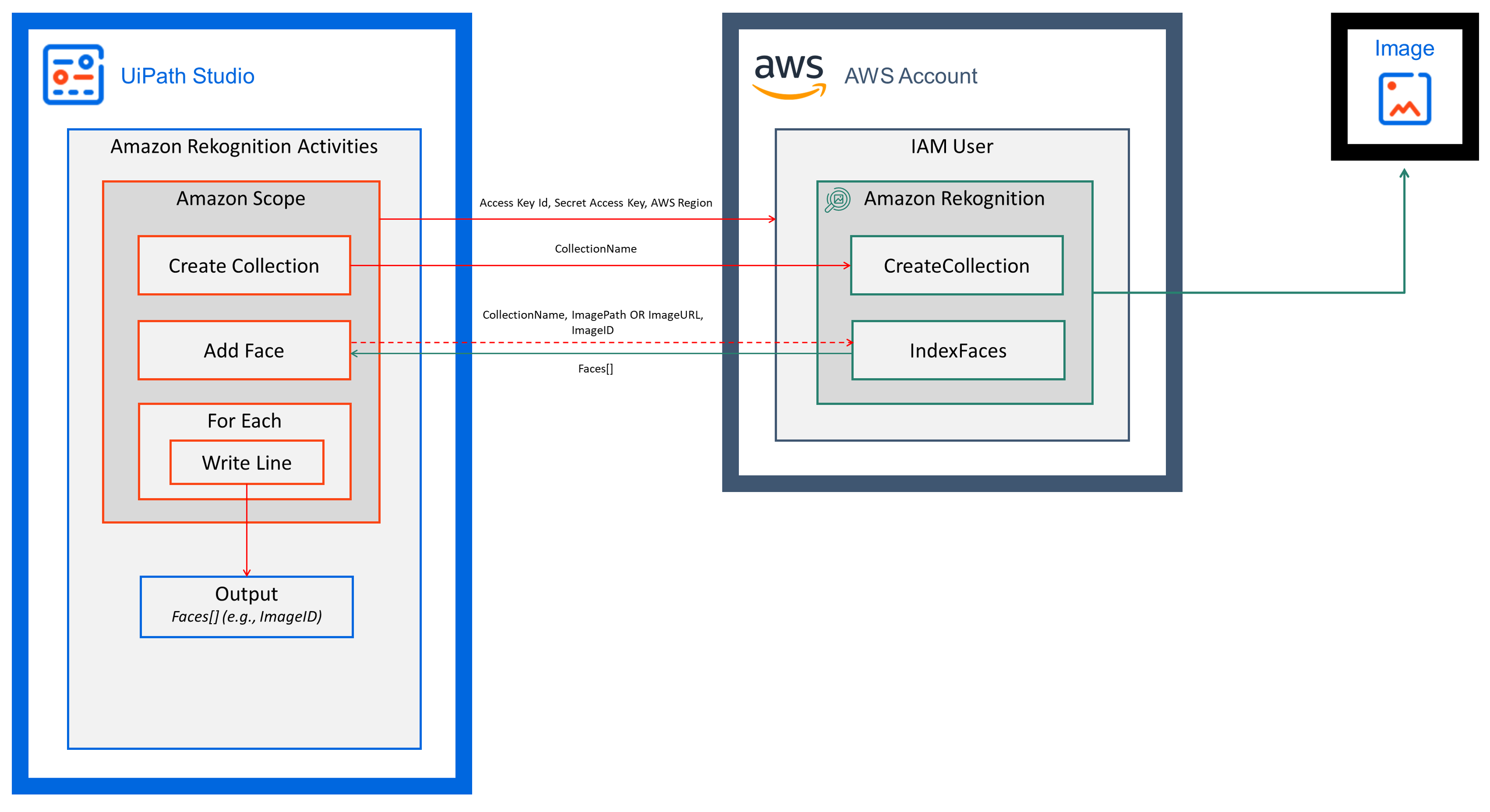Select the CreateCollection API box
Image resolution: width=1490 pixels, height=812 pixels.
957,265
